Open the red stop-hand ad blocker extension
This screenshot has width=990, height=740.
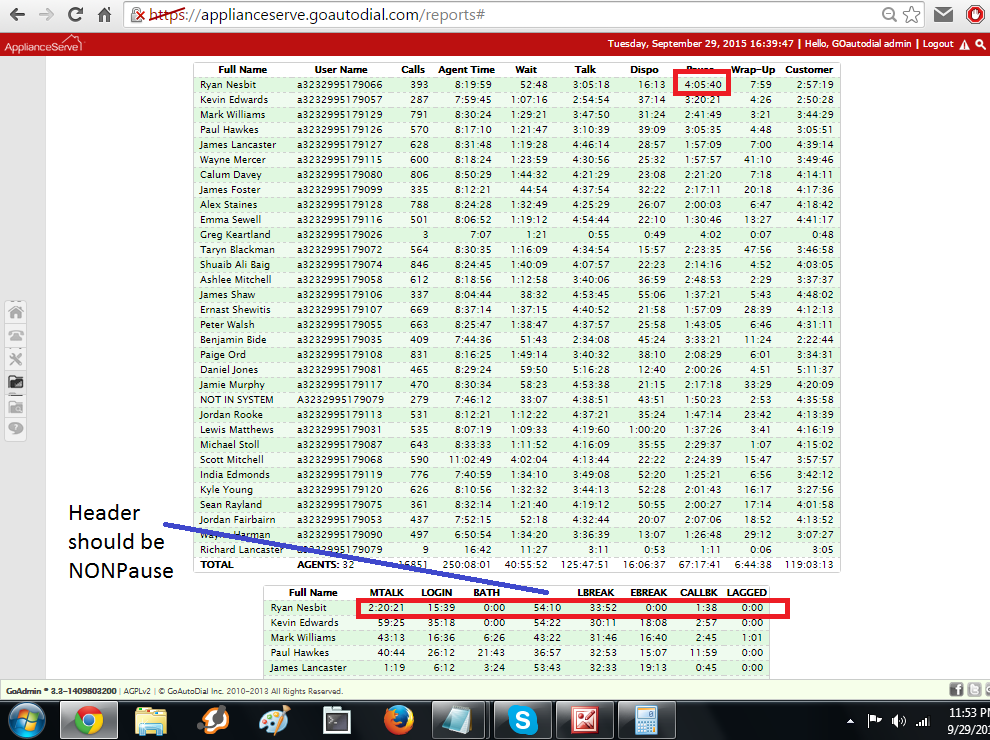[975, 14]
